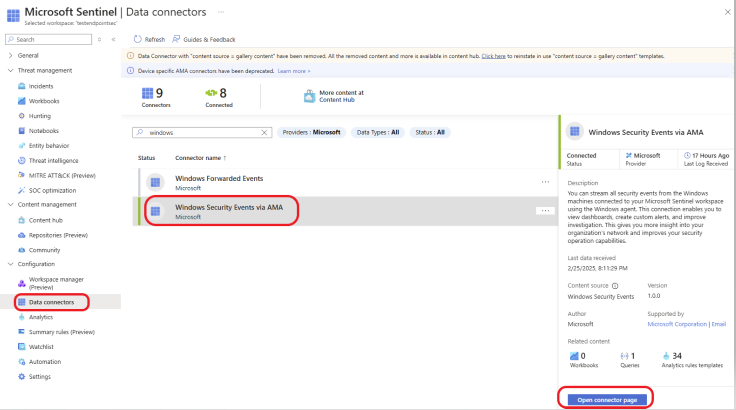Viewport: 736px width, 410px height.
Task: Open the Data Types : All filter
Action: 378,132
